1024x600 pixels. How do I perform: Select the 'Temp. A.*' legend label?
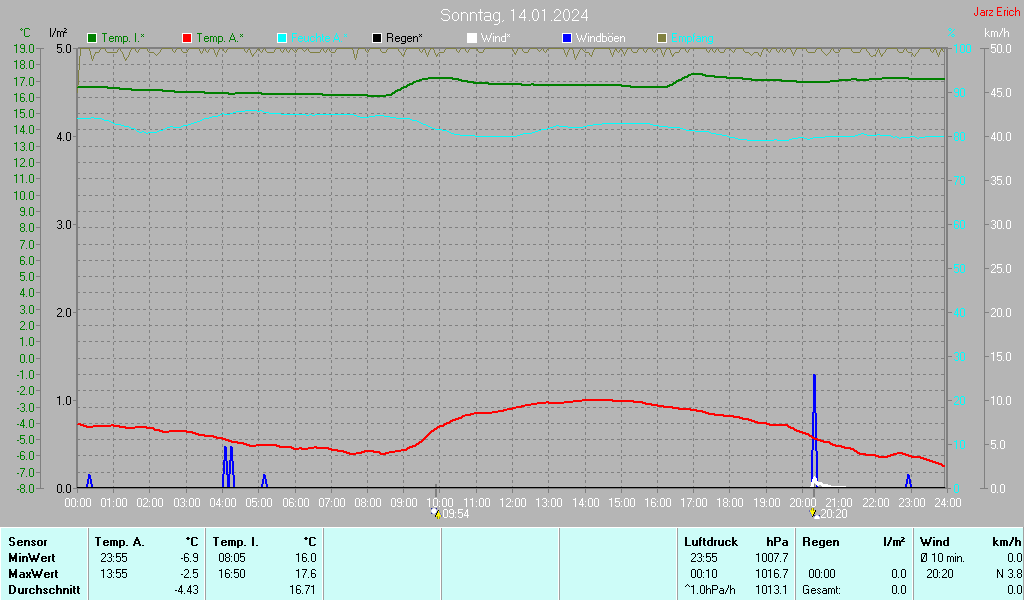220,39
